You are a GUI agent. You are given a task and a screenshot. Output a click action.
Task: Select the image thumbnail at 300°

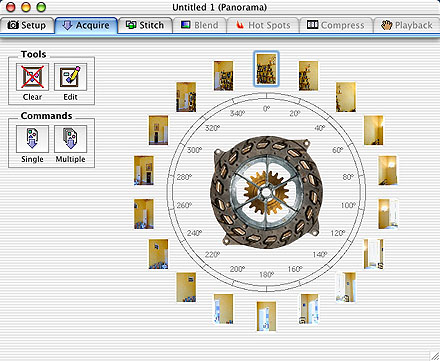[158, 130]
